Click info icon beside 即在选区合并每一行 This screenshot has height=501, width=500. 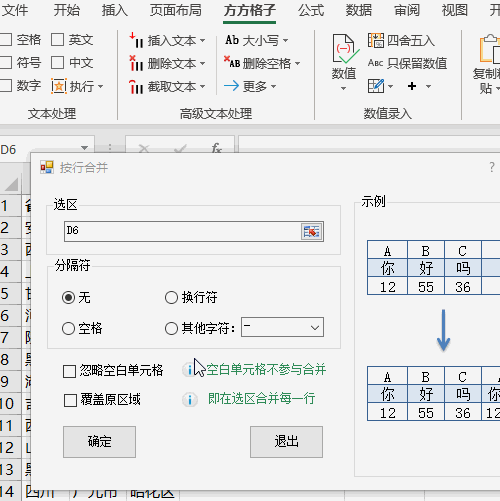tap(190, 399)
